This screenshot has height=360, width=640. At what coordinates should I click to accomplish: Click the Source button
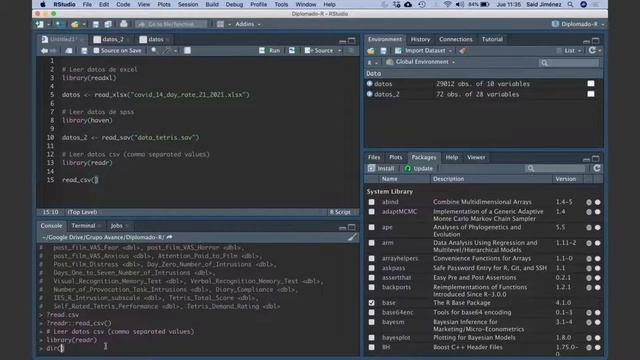pos(320,51)
